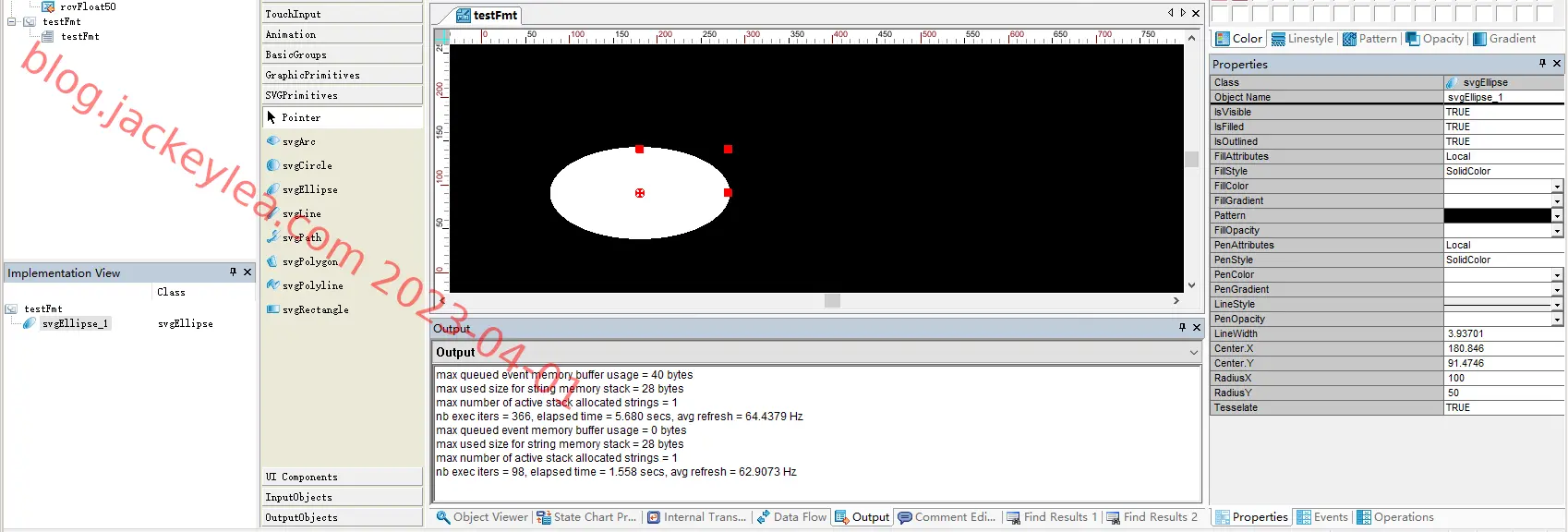Edit the Center.X value 180.846

(1503, 349)
